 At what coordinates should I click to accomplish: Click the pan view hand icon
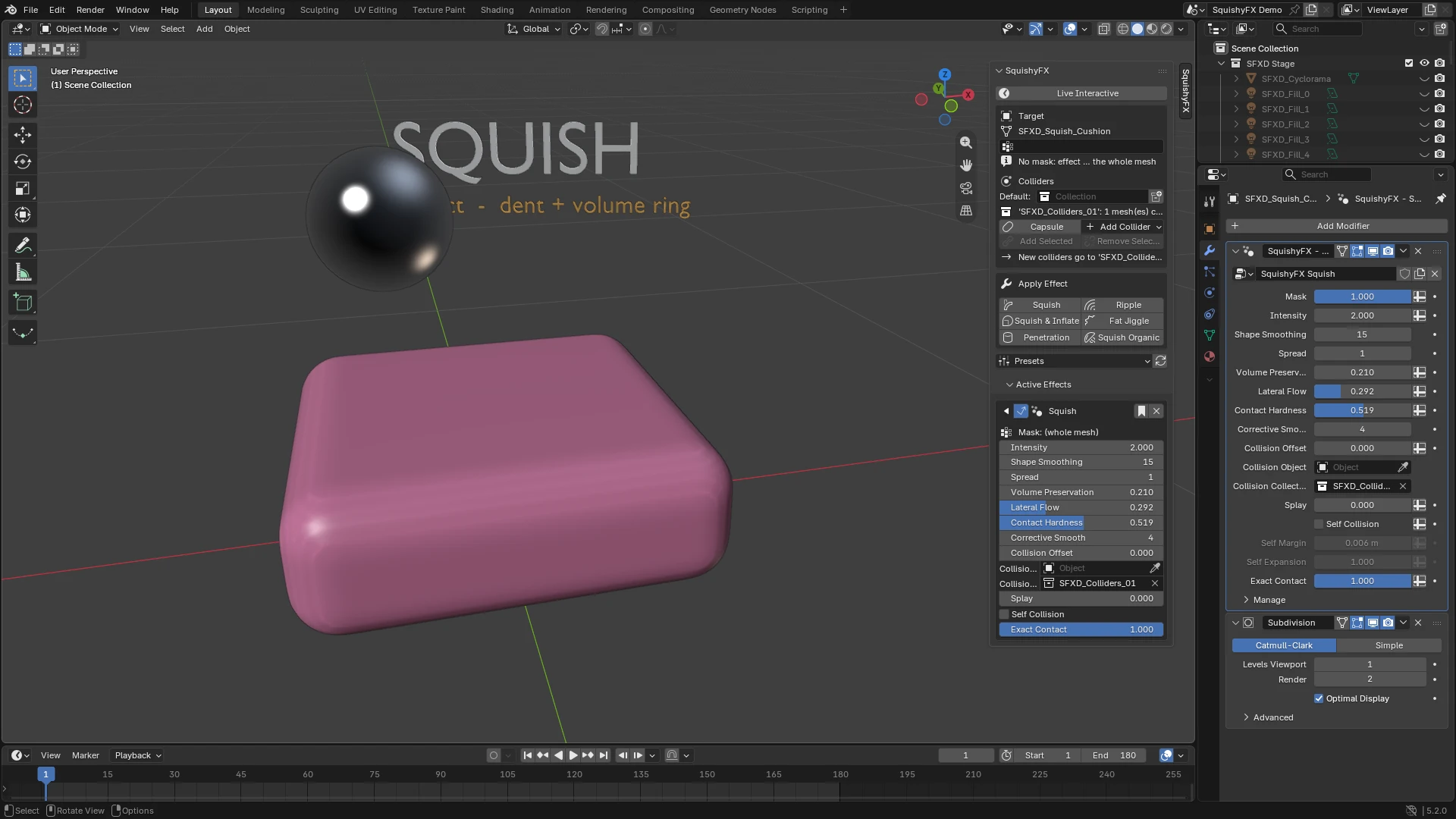(965, 165)
